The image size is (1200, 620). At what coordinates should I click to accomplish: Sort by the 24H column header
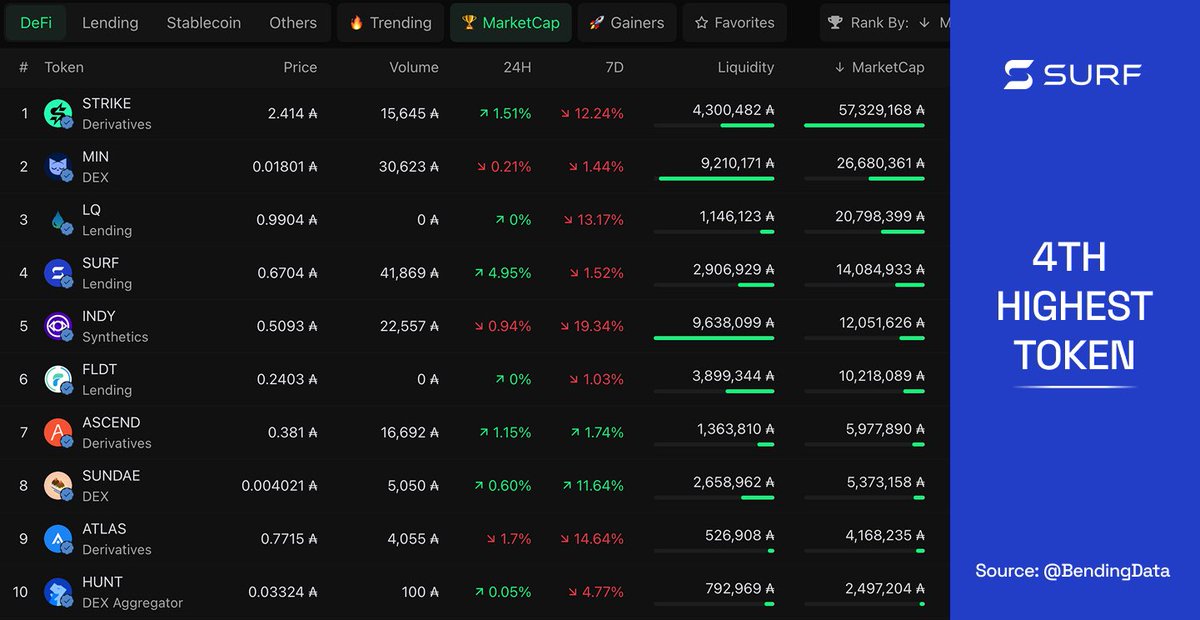[x=517, y=67]
